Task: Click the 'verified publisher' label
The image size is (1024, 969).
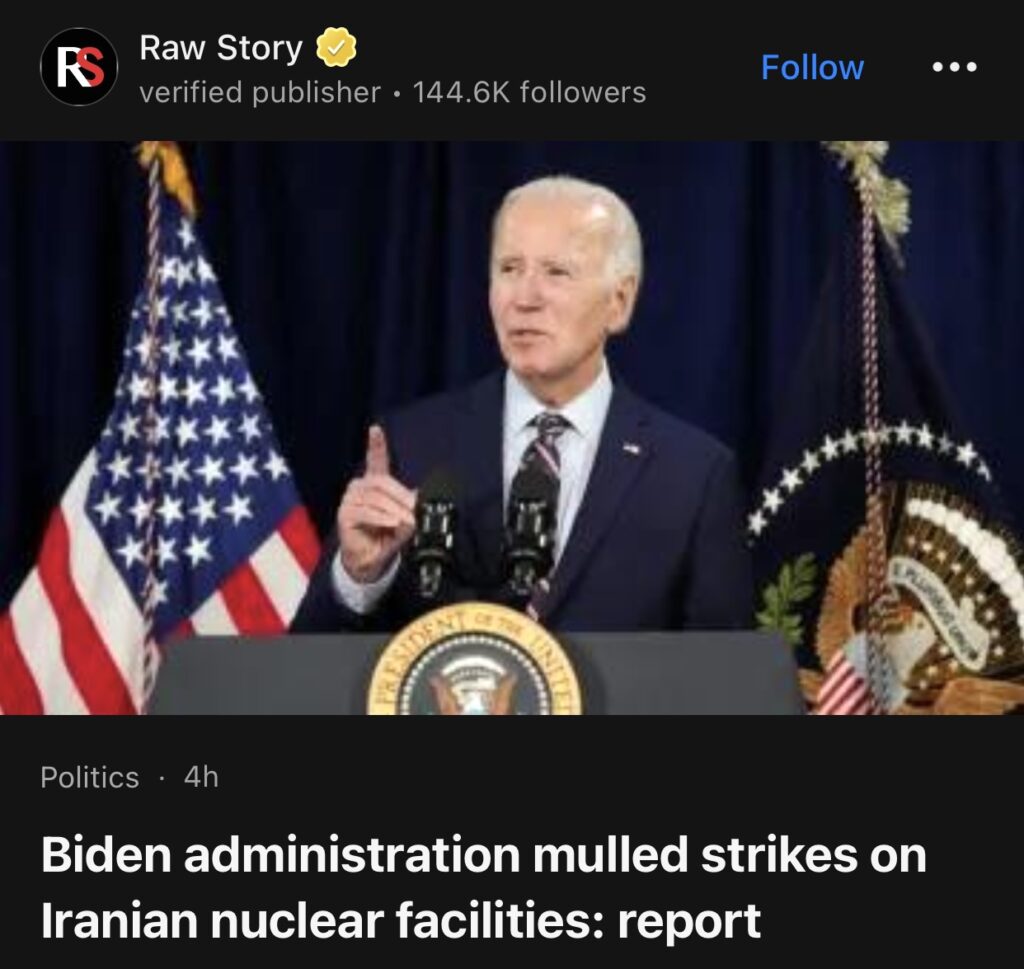Action: [x=260, y=92]
